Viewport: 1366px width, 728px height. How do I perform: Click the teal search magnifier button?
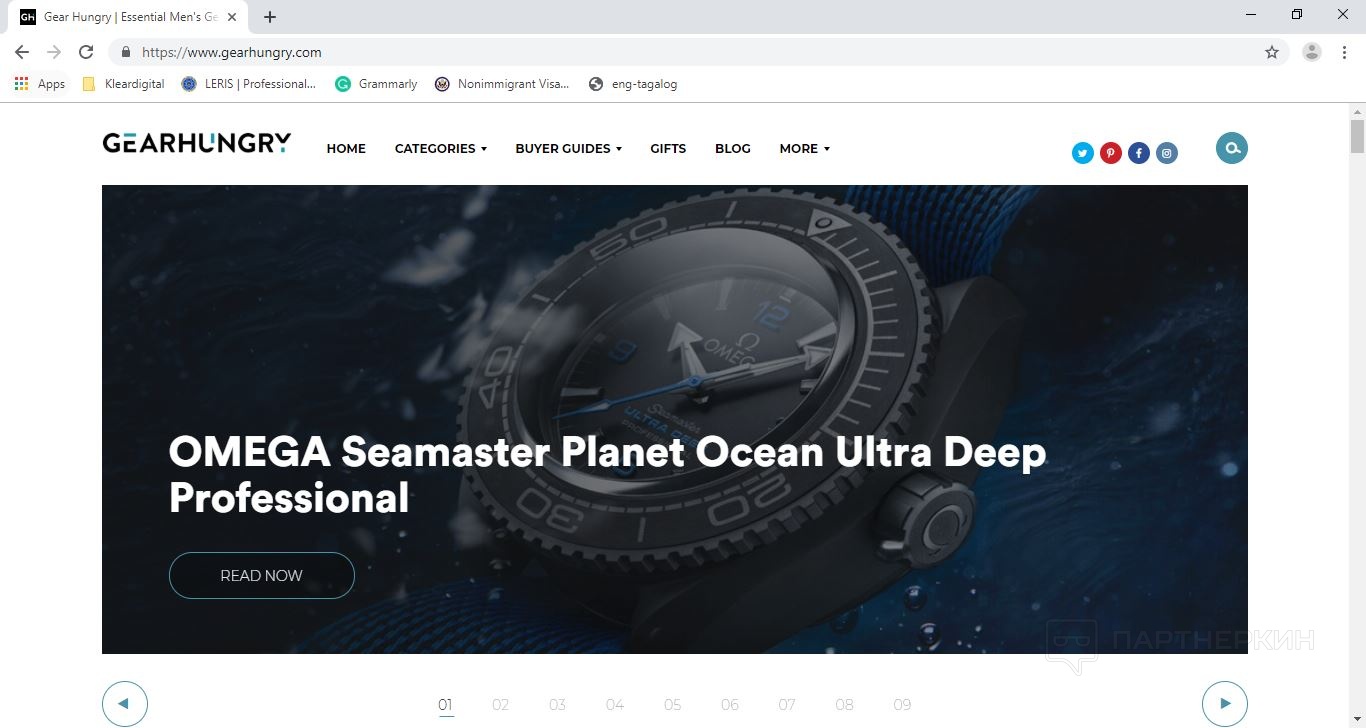pyautogui.click(x=1232, y=148)
